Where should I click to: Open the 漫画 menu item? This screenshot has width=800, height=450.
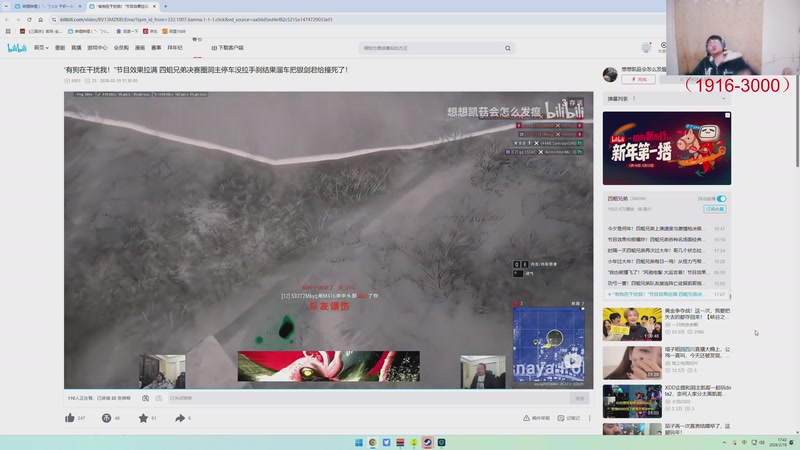tap(140, 48)
